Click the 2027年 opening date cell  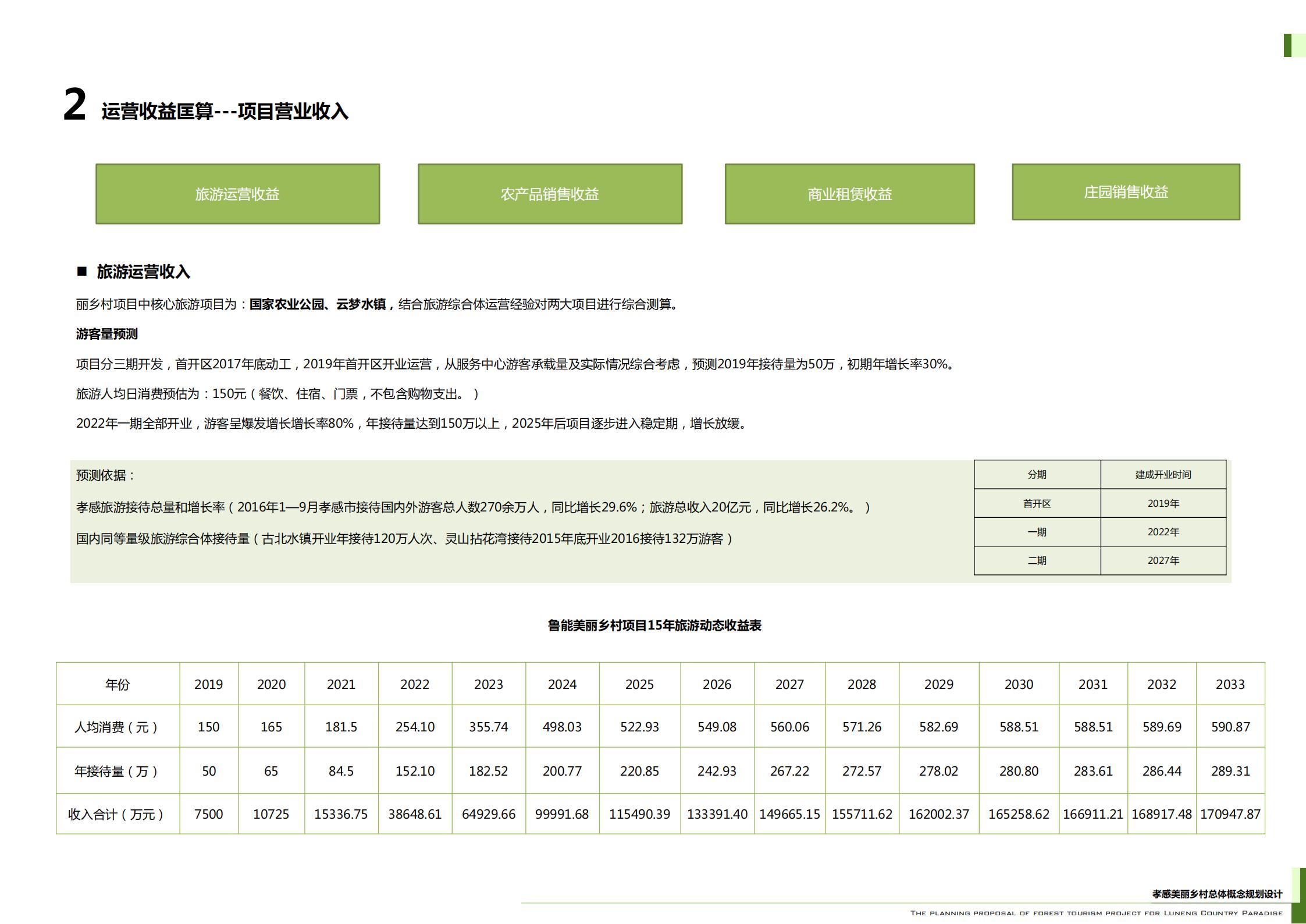(1163, 560)
